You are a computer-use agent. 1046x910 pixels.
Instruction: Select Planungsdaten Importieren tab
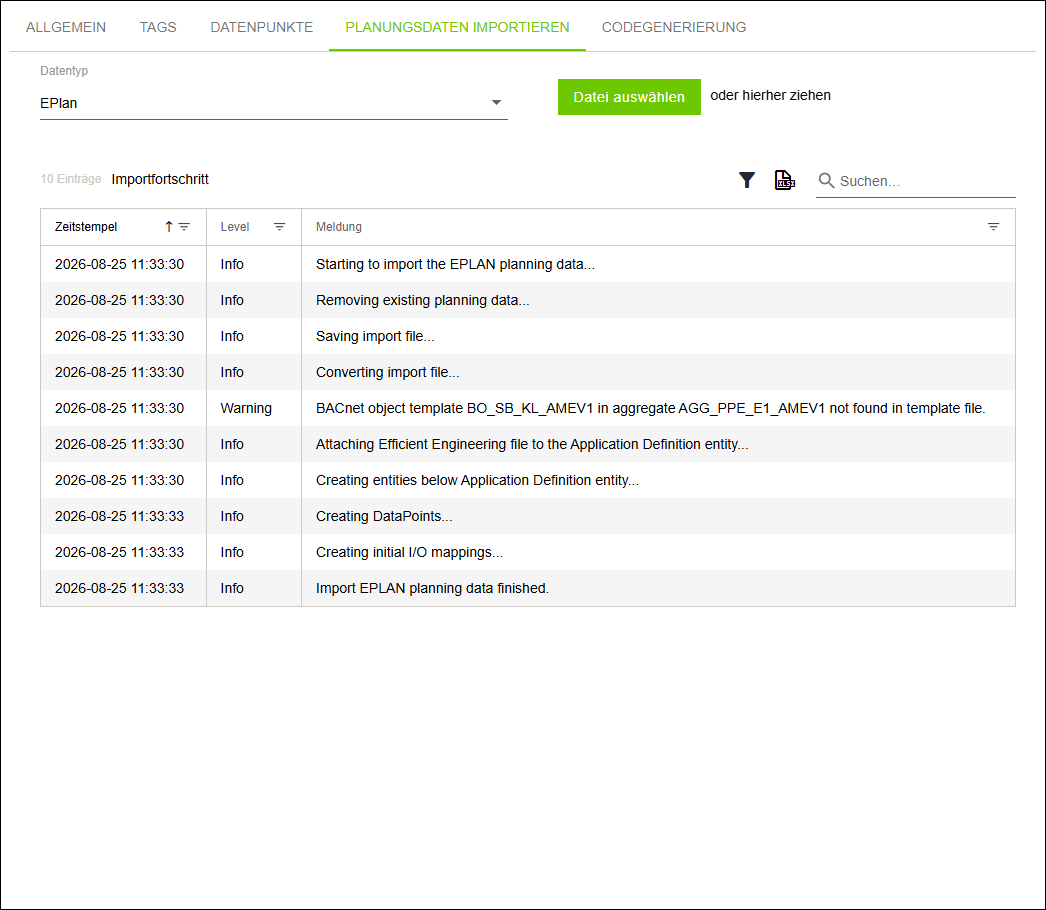[457, 27]
